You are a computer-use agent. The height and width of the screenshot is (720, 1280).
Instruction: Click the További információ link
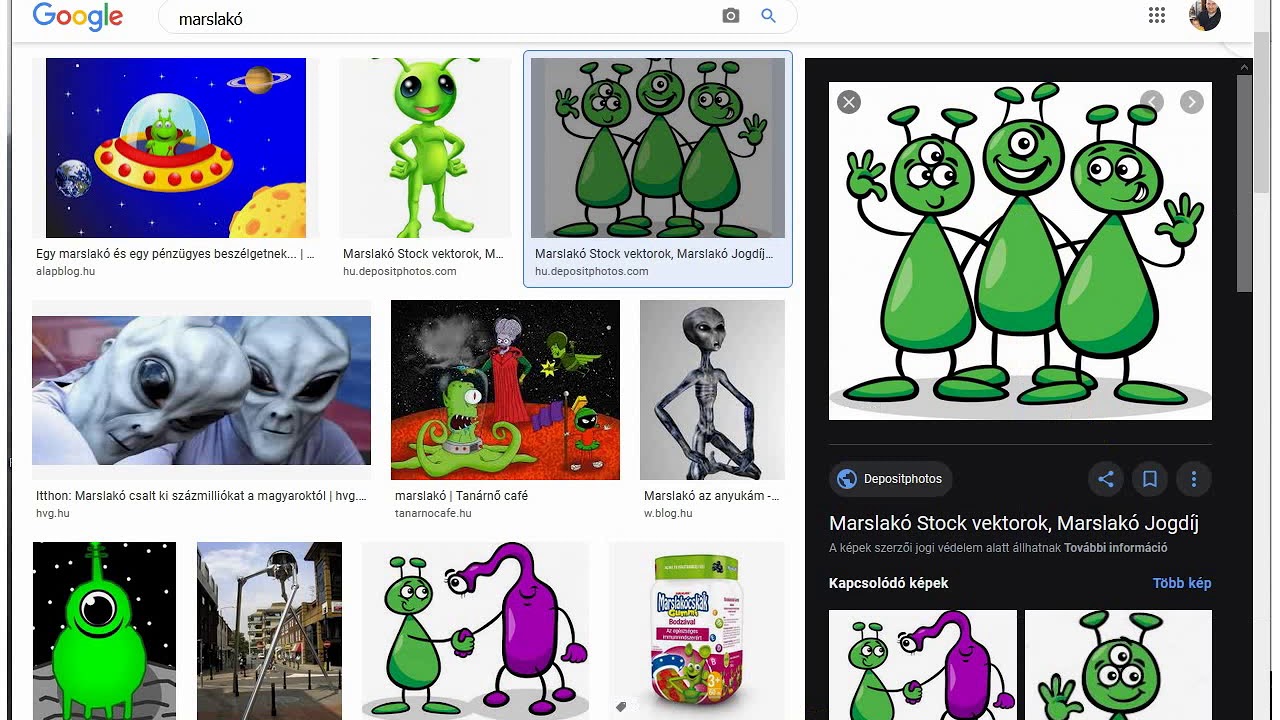tap(1115, 548)
